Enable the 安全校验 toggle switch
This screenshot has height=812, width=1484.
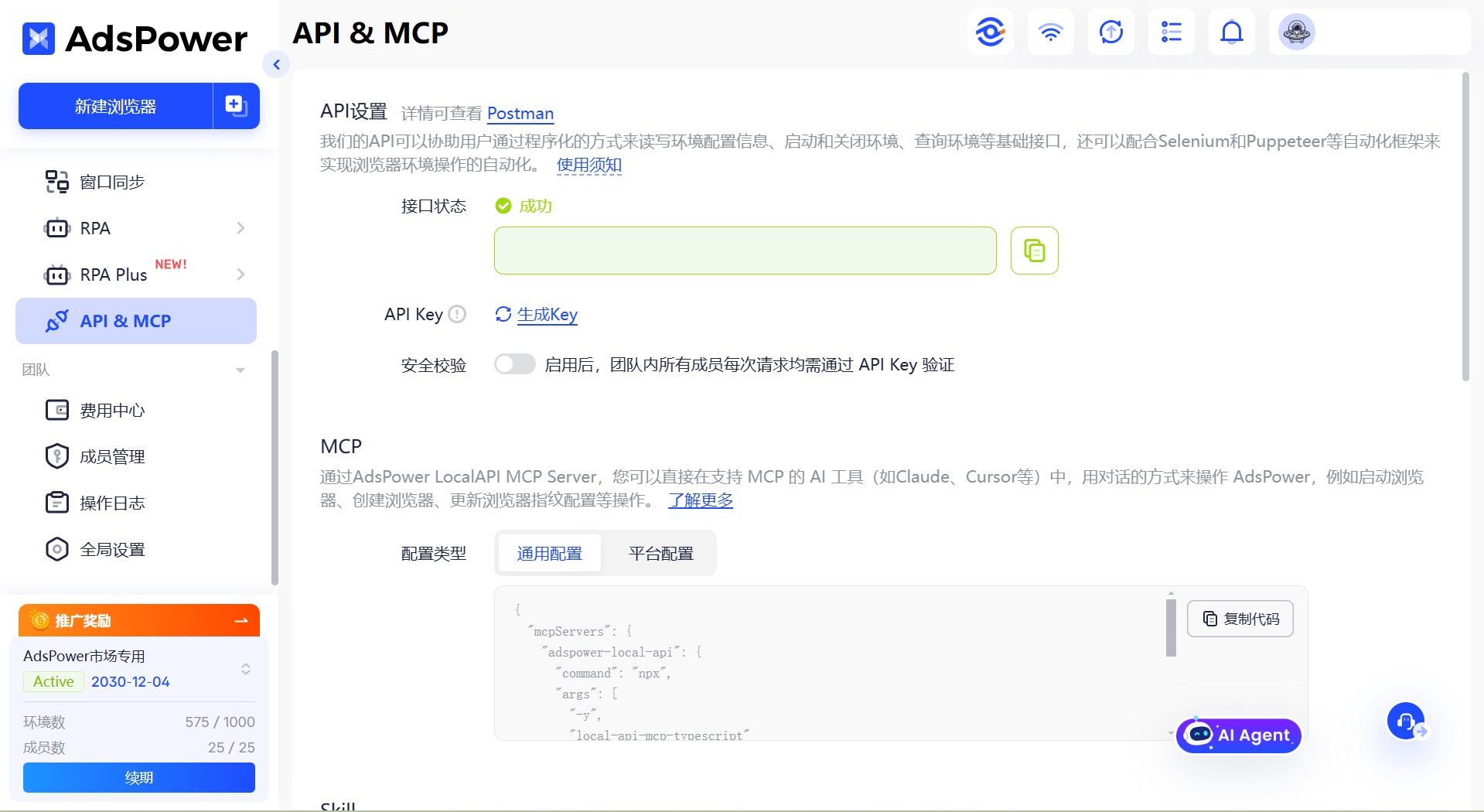515,364
